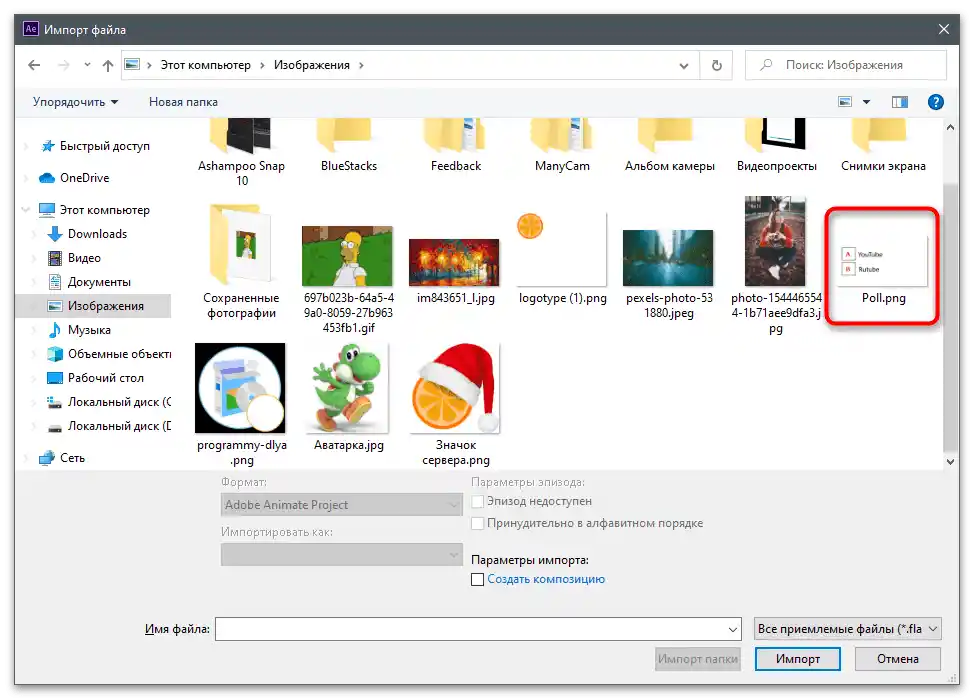Viewport: 974px width, 699px height.
Task: Go up one folder level
Action: (x=107, y=65)
